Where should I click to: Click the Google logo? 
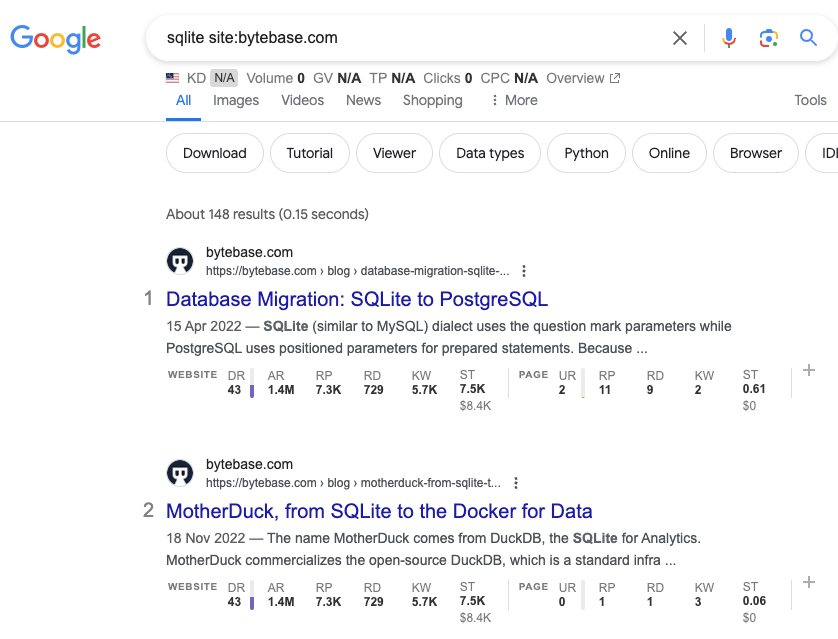click(55, 39)
